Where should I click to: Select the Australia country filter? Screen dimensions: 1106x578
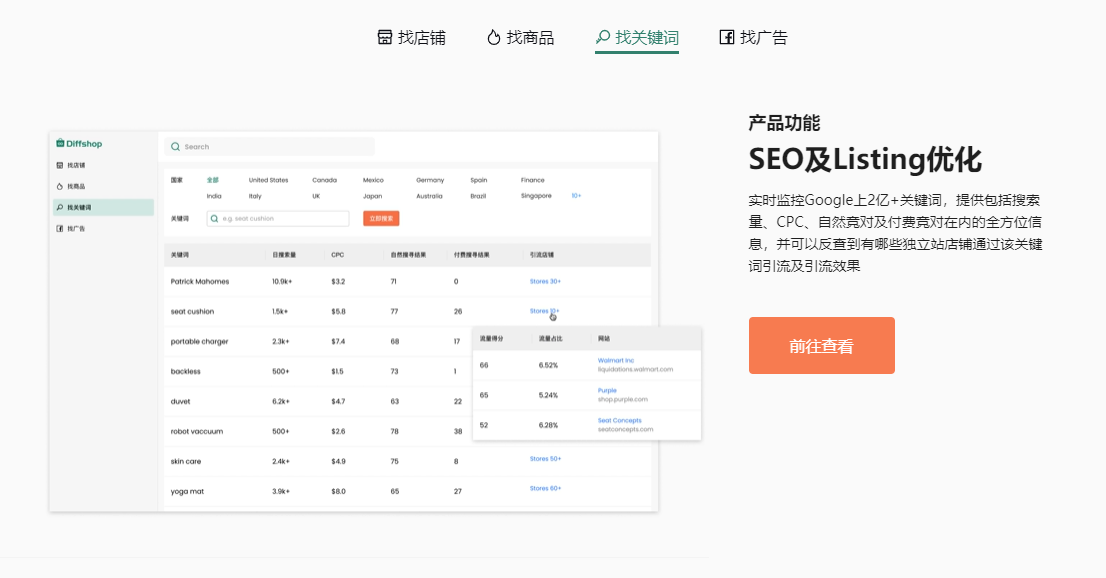pyautogui.click(x=429, y=196)
